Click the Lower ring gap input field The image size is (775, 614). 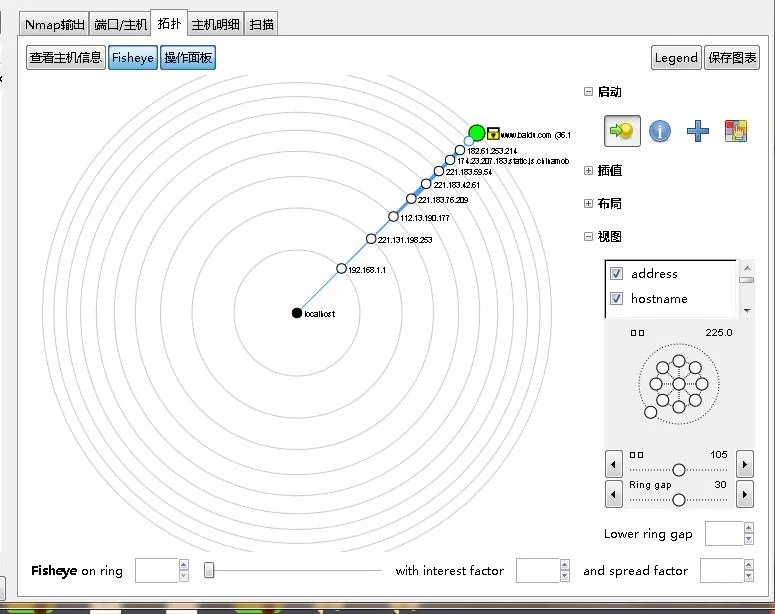724,533
